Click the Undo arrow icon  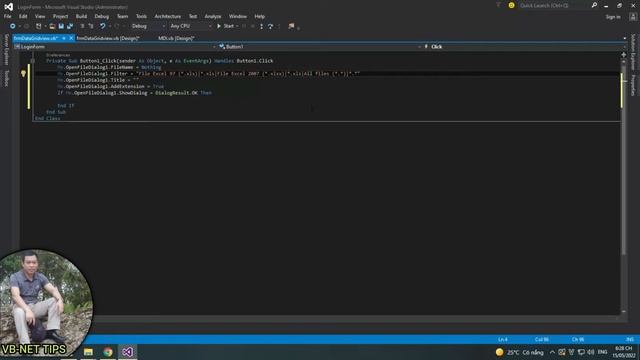click(102, 26)
